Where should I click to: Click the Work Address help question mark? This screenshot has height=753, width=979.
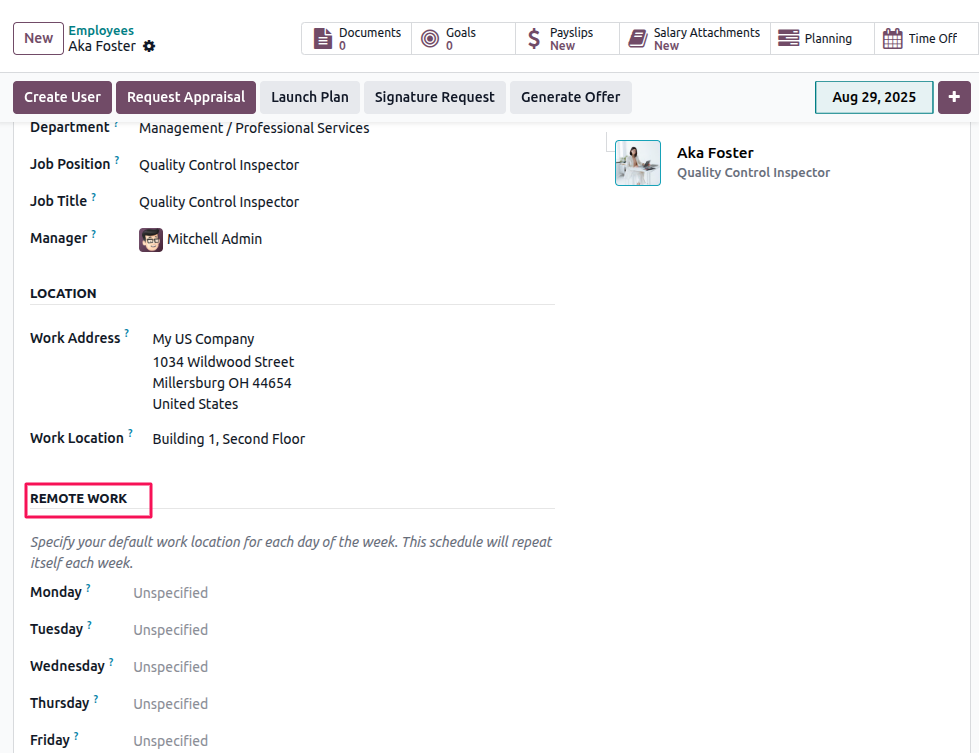[x=127, y=333]
